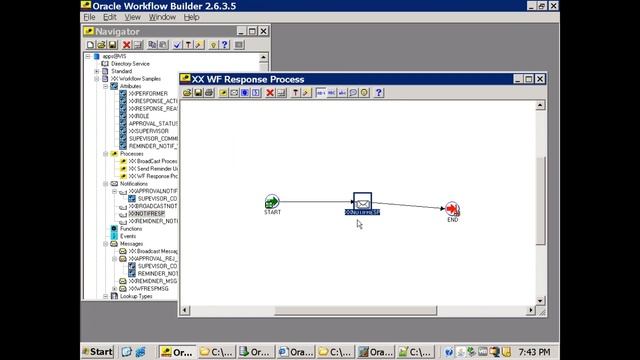Click Open icon in Navigator toolbar
This screenshot has width=640, height=360.
pos(101,45)
